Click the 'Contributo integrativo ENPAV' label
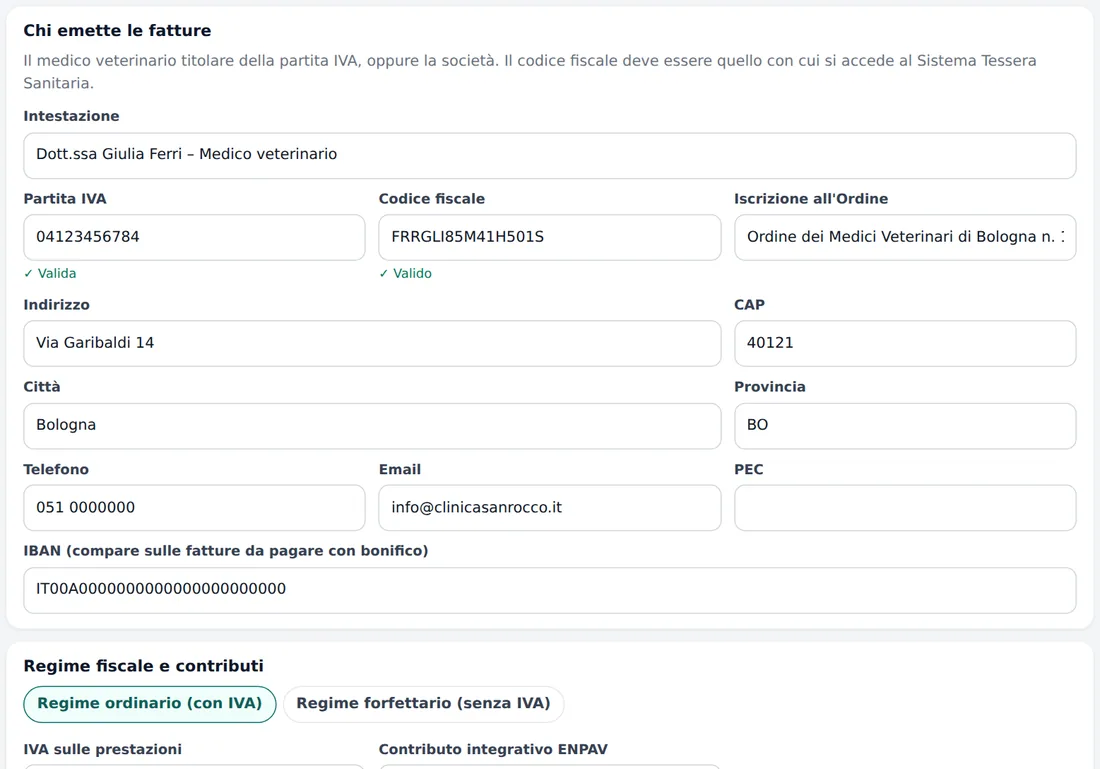Screen dimensions: 1100x769 tap(493, 749)
